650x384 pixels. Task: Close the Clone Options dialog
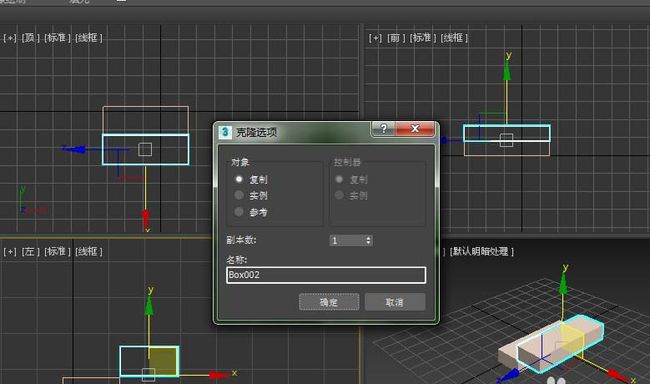[x=415, y=128]
